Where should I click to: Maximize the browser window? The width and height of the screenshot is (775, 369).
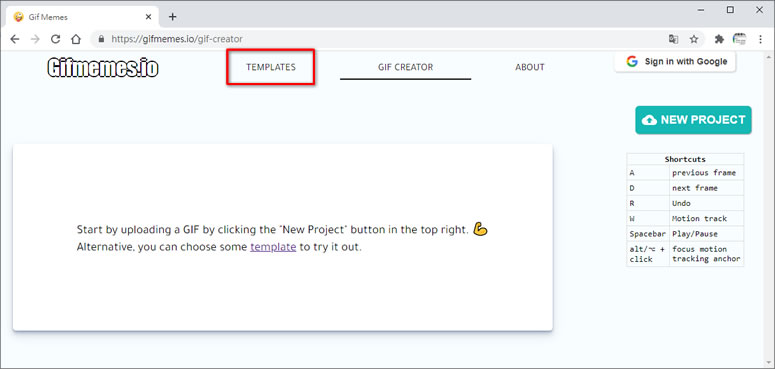[x=731, y=10]
